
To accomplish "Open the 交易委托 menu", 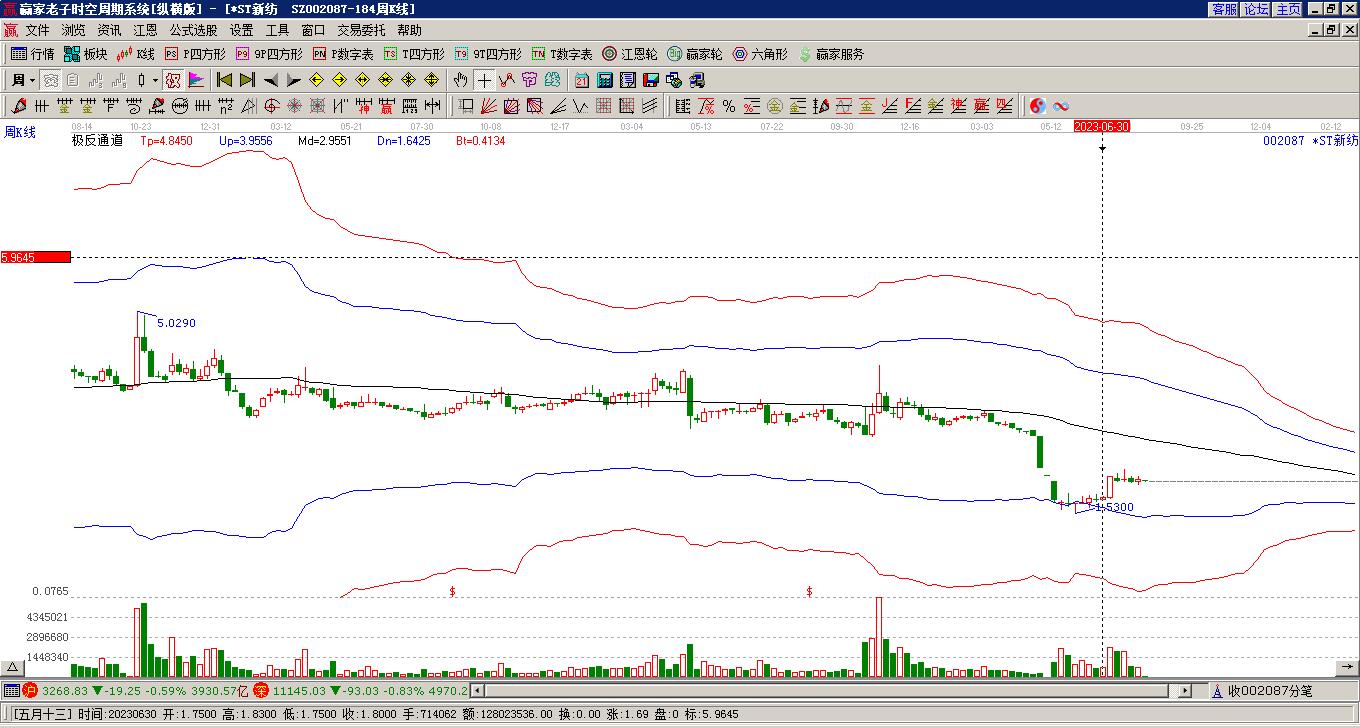I will (x=361, y=31).
